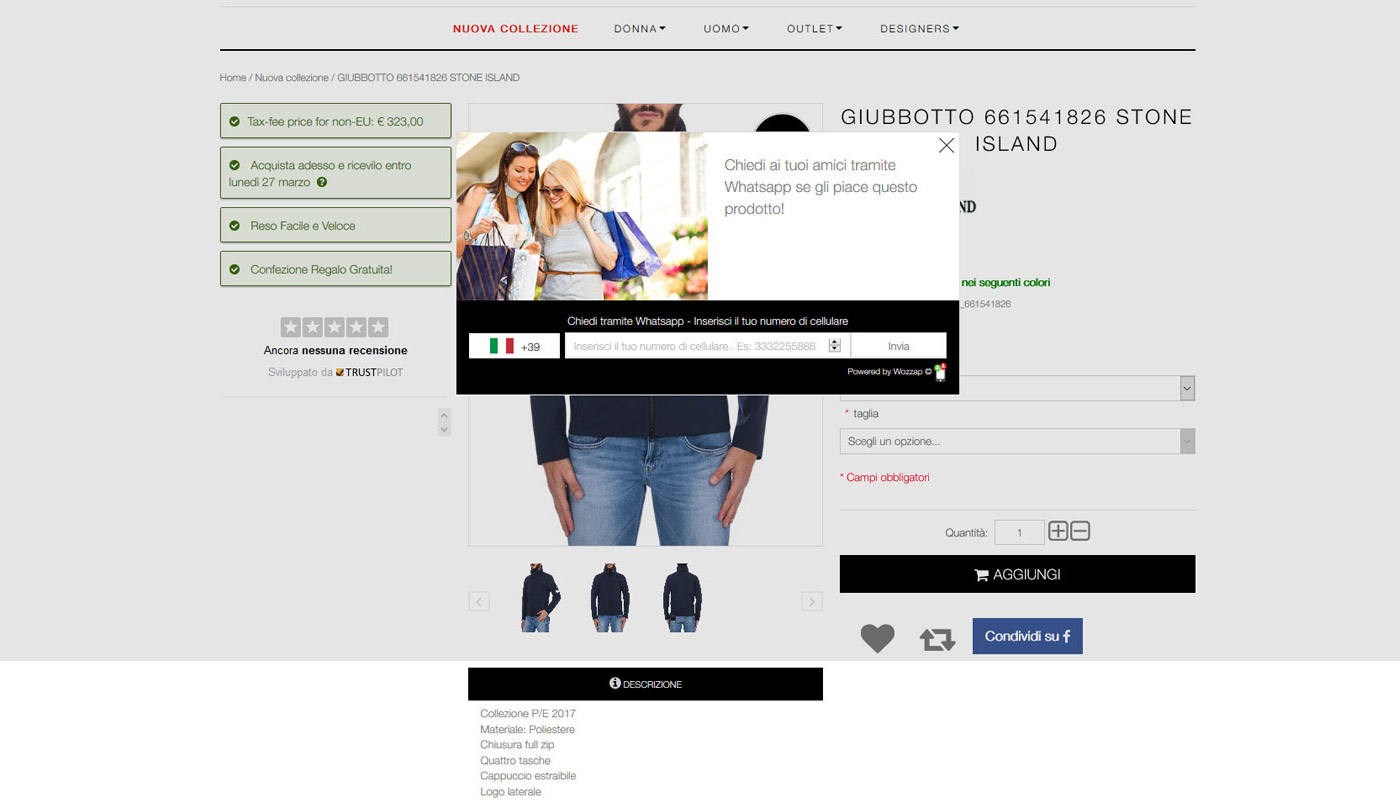Select third jacket thumbnail (back view)

(682, 598)
